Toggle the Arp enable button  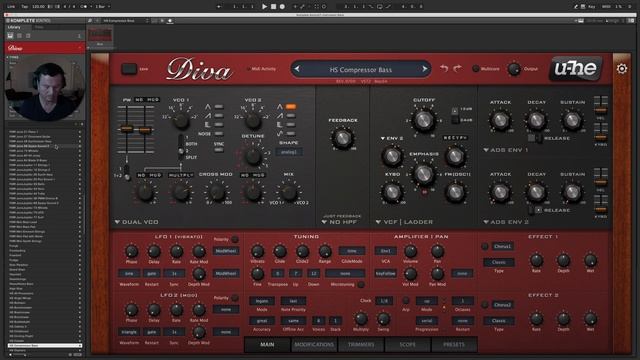point(405,301)
